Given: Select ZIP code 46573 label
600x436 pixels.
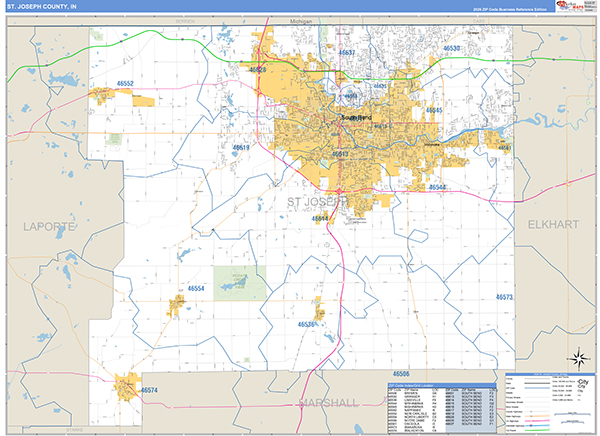Looking at the screenshot, I should (504, 297).
